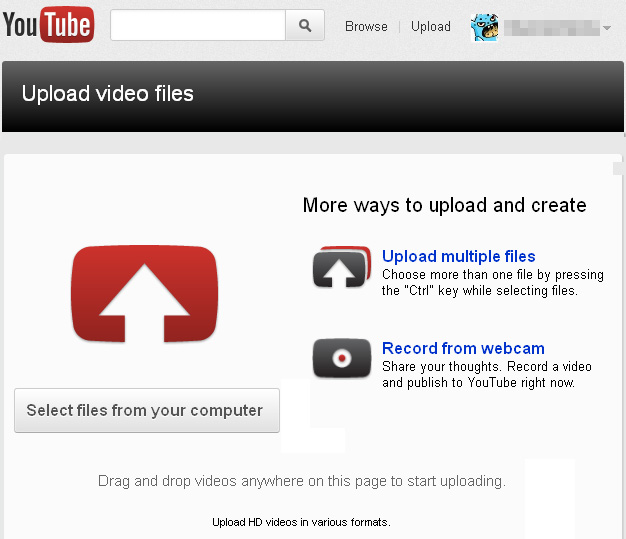Image resolution: width=626 pixels, height=539 pixels.
Task: Click Select files from your computer
Action: [147, 410]
